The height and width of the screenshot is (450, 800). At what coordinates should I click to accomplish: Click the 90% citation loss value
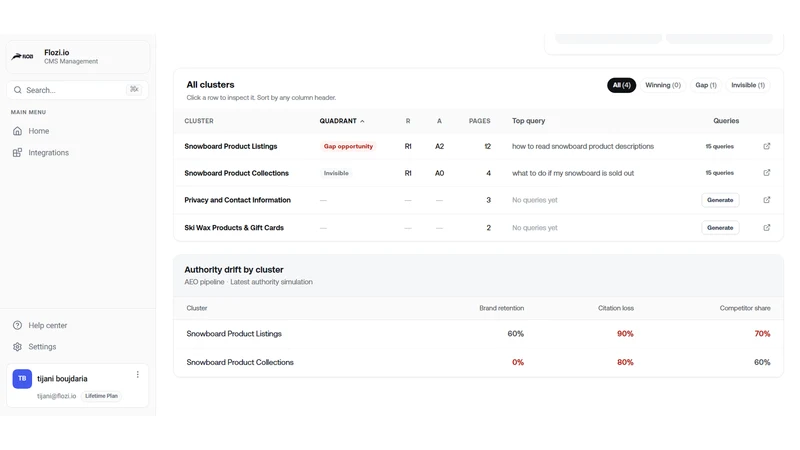point(625,334)
